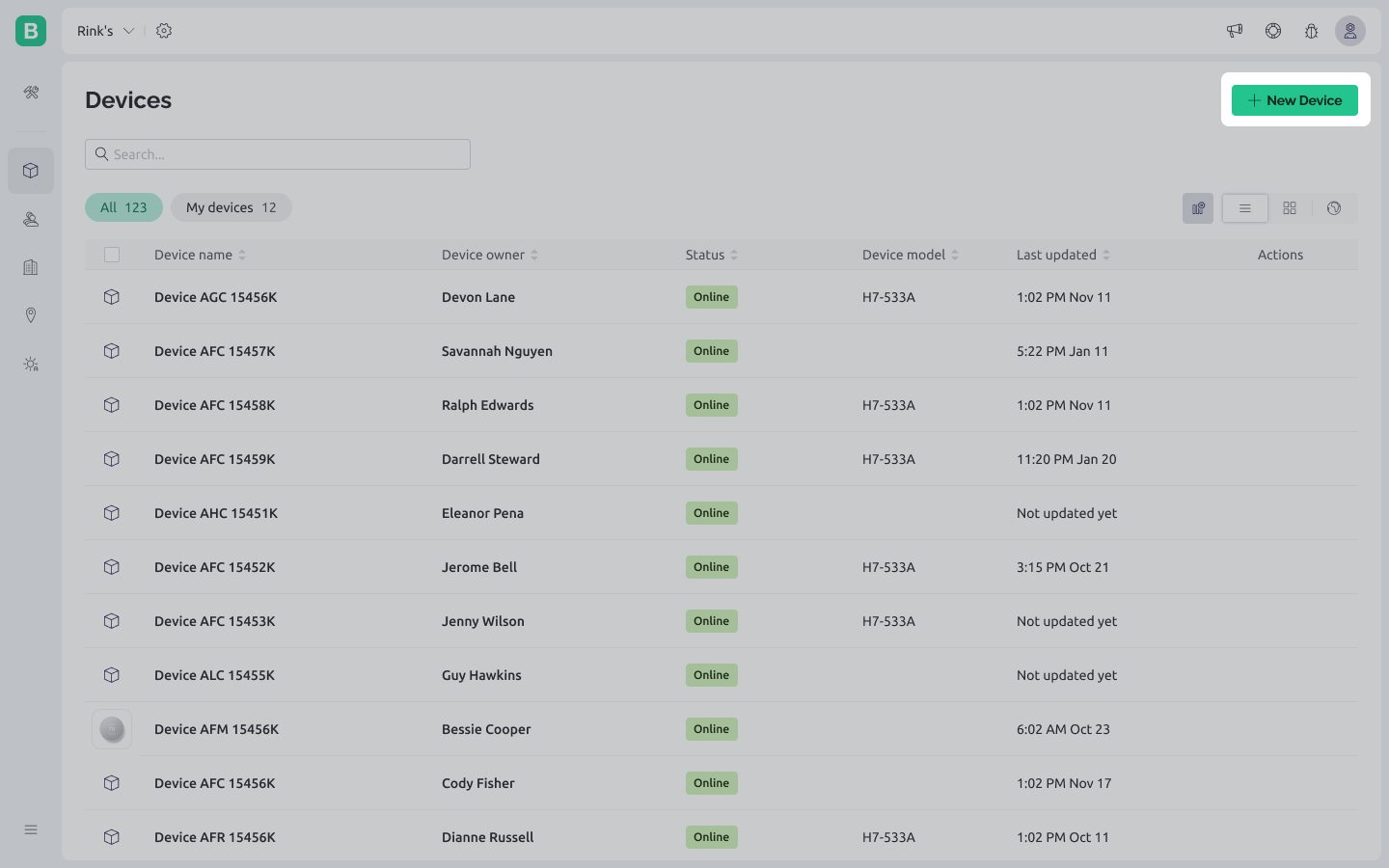The height and width of the screenshot is (868, 1389).
Task: Switch to grid card view
Action: tap(1290, 208)
